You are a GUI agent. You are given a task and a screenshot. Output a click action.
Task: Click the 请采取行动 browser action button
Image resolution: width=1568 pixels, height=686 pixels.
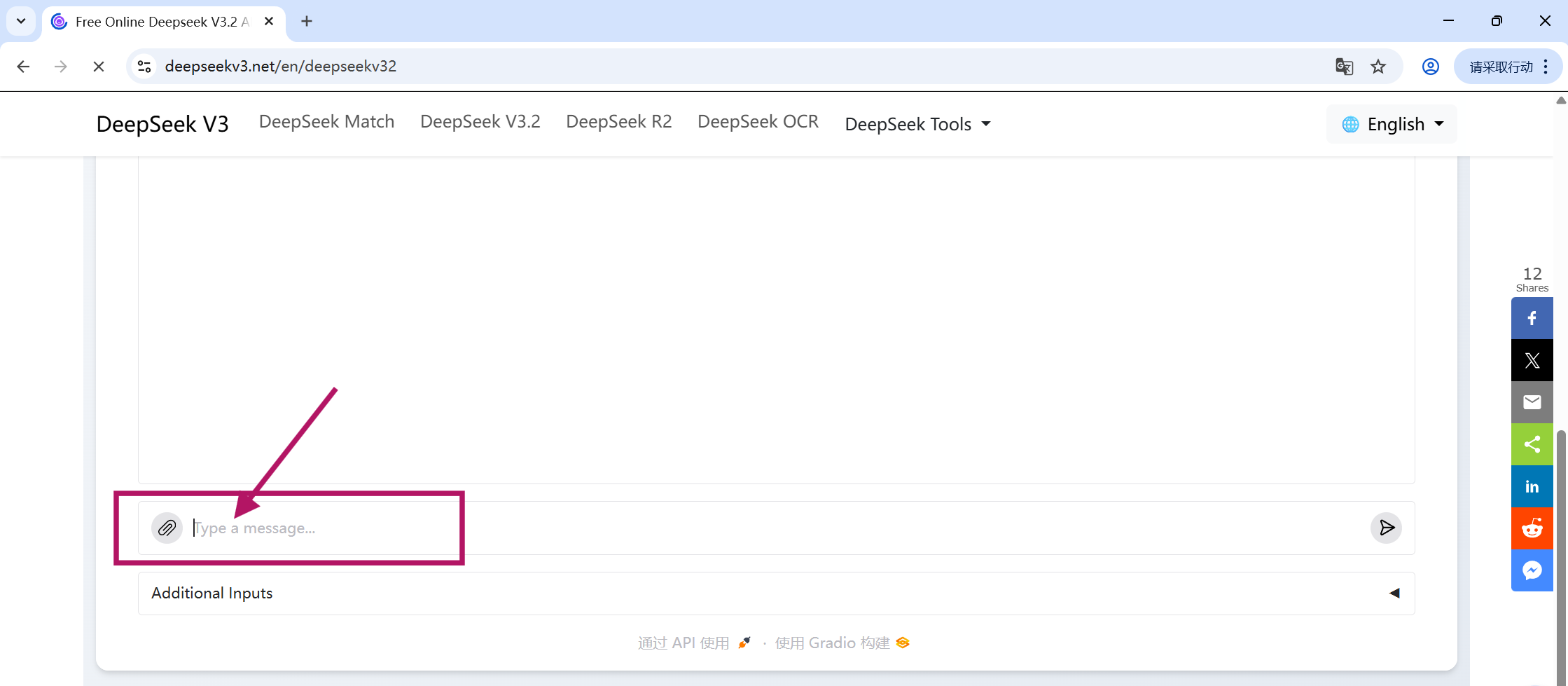[x=1508, y=67]
